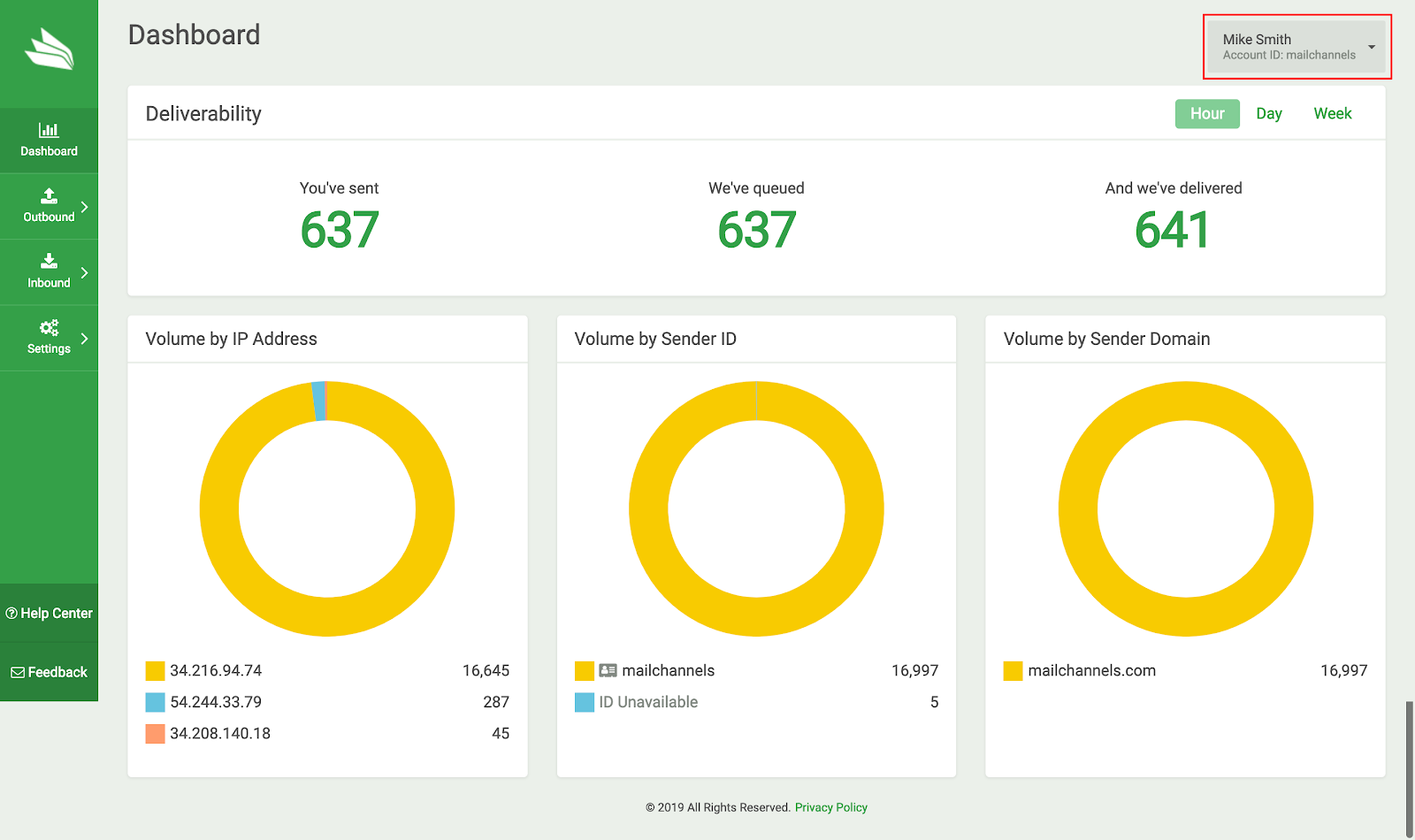Select the Outbound upload icon
1415x840 pixels.
[50, 195]
